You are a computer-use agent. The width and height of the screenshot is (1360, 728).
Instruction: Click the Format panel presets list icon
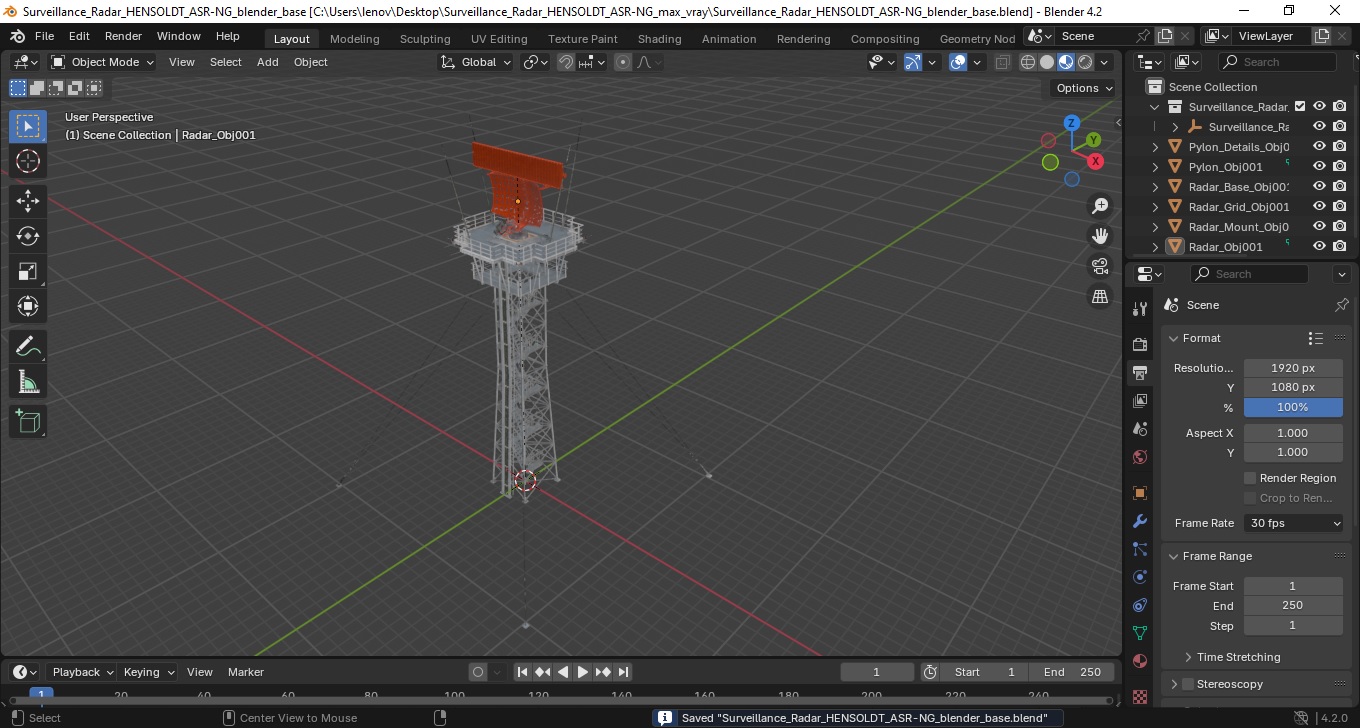click(1316, 338)
